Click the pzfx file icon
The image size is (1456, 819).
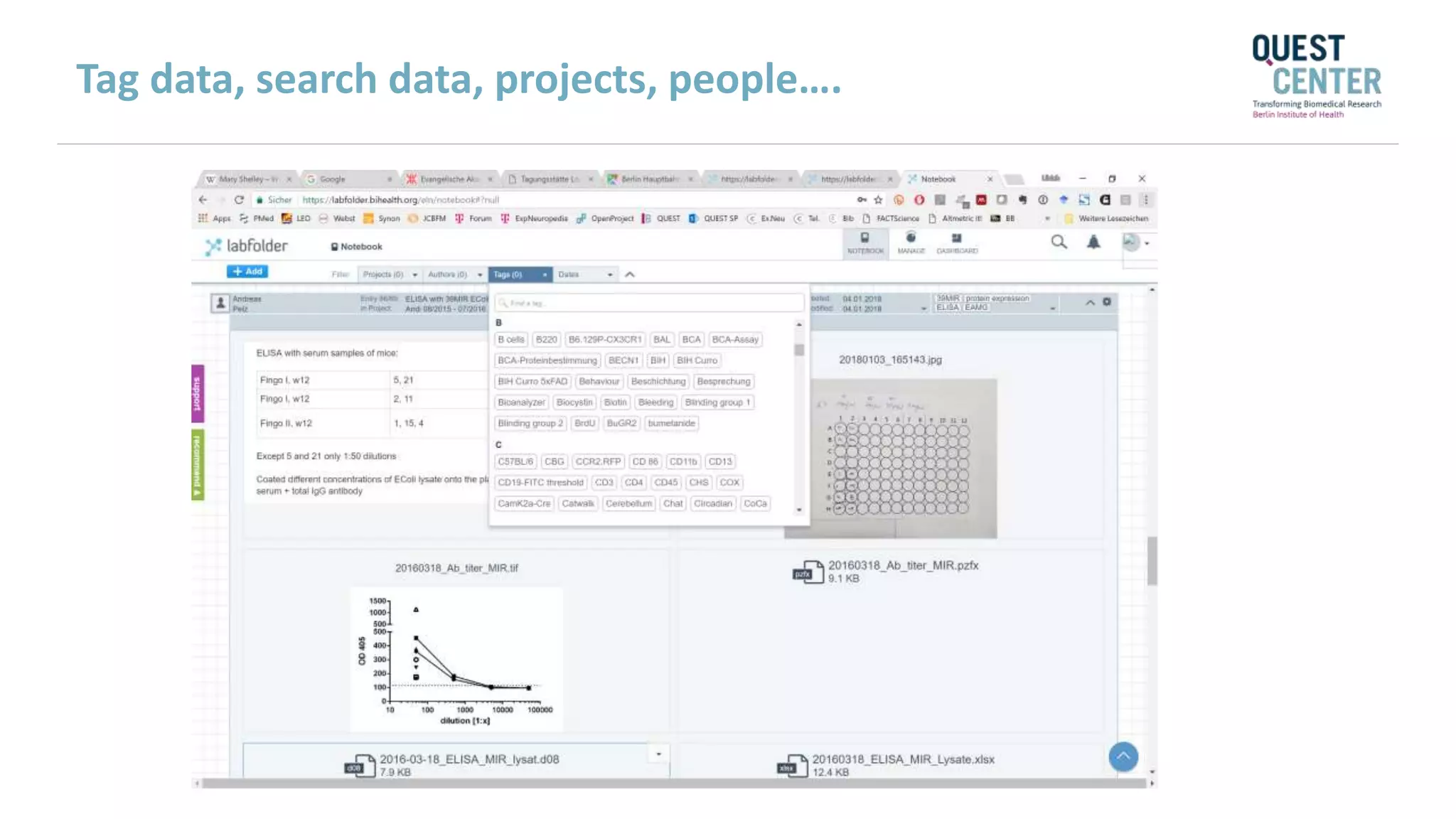[x=808, y=572]
